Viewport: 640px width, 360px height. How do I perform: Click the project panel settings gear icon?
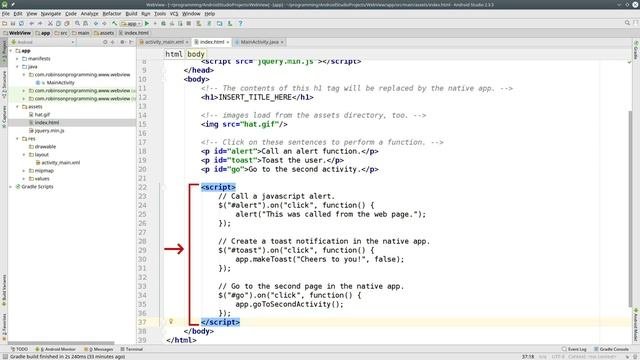(122, 42)
